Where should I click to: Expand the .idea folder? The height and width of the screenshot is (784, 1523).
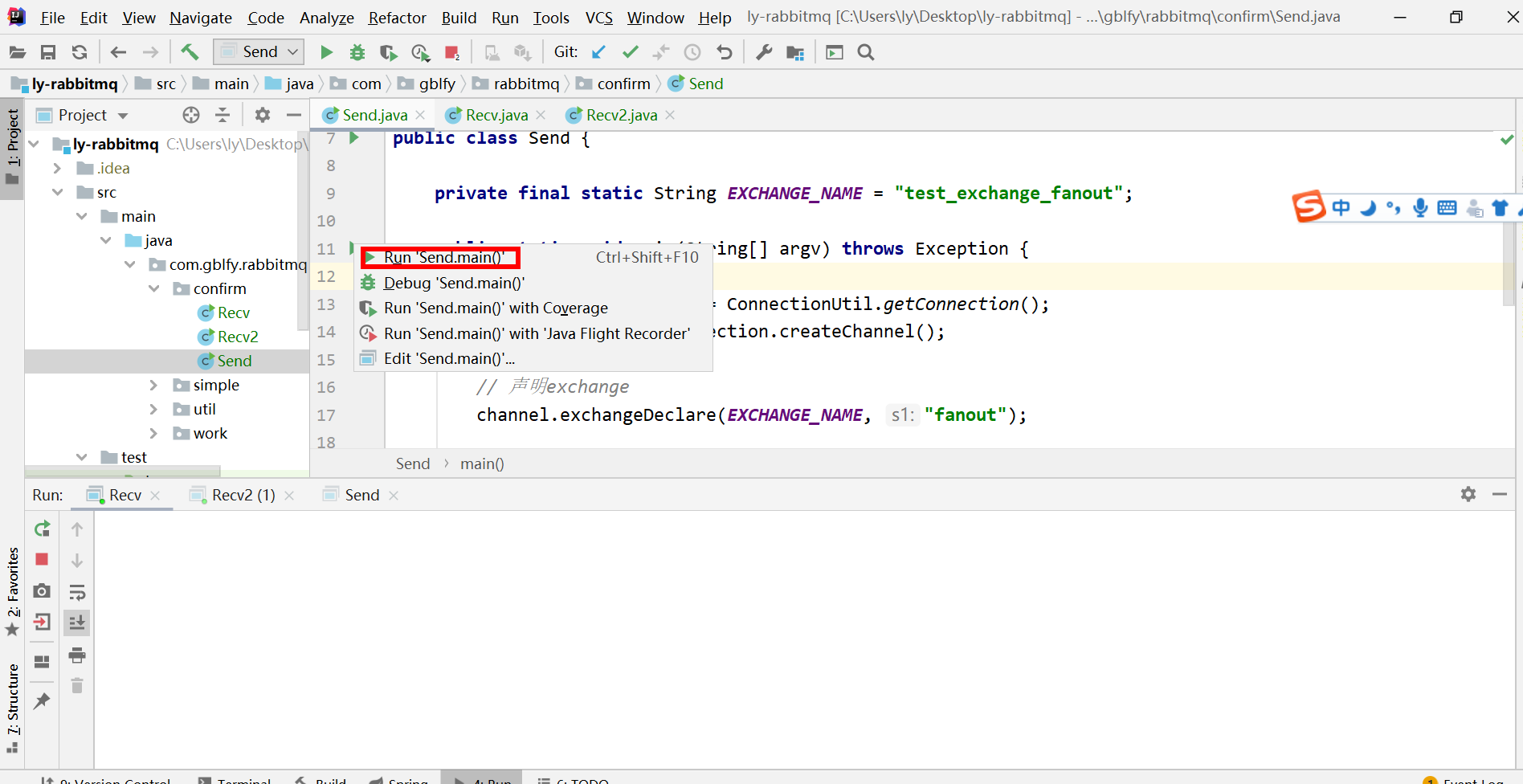click(57, 168)
